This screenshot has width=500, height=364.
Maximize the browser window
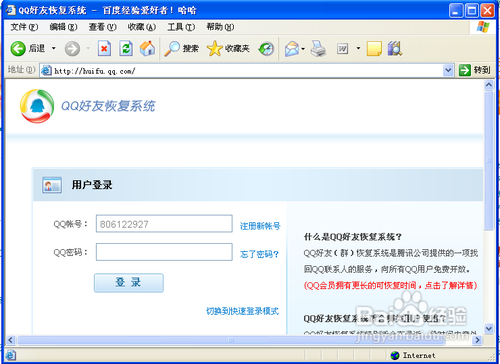click(x=472, y=11)
